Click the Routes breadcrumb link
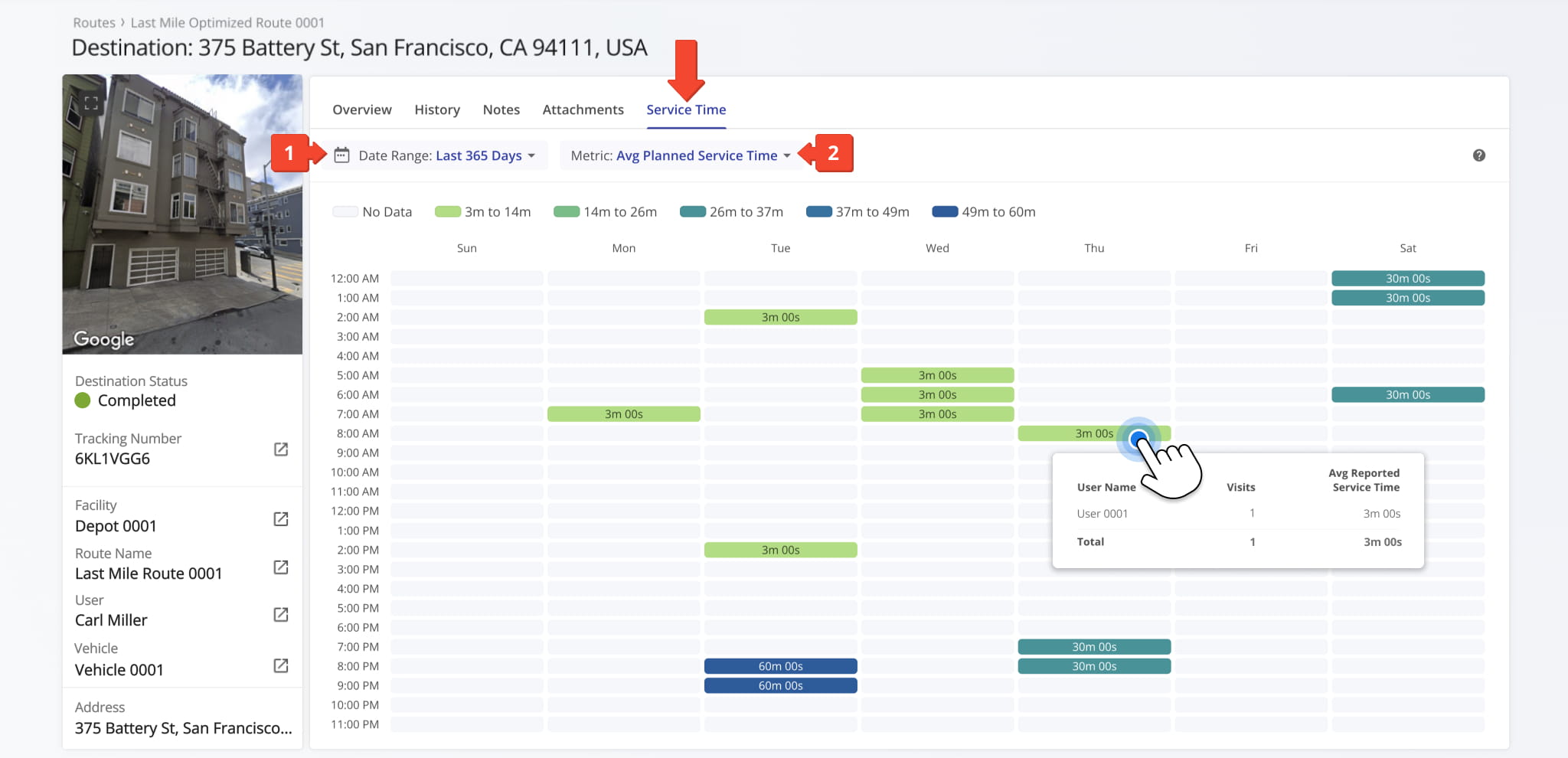 (93, 22)
